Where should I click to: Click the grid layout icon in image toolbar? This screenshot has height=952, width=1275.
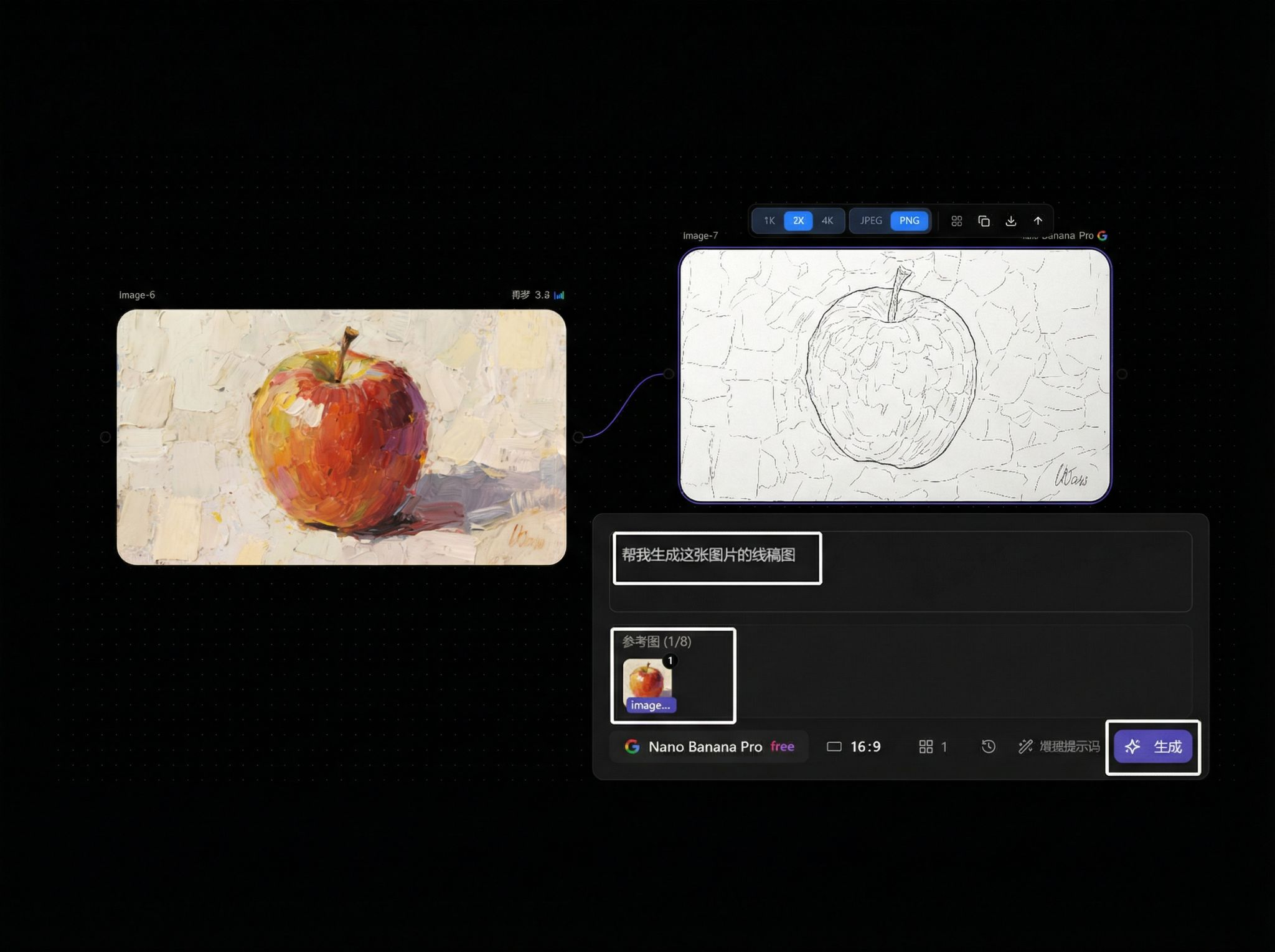pyautogui.click(x=957, y=221)
